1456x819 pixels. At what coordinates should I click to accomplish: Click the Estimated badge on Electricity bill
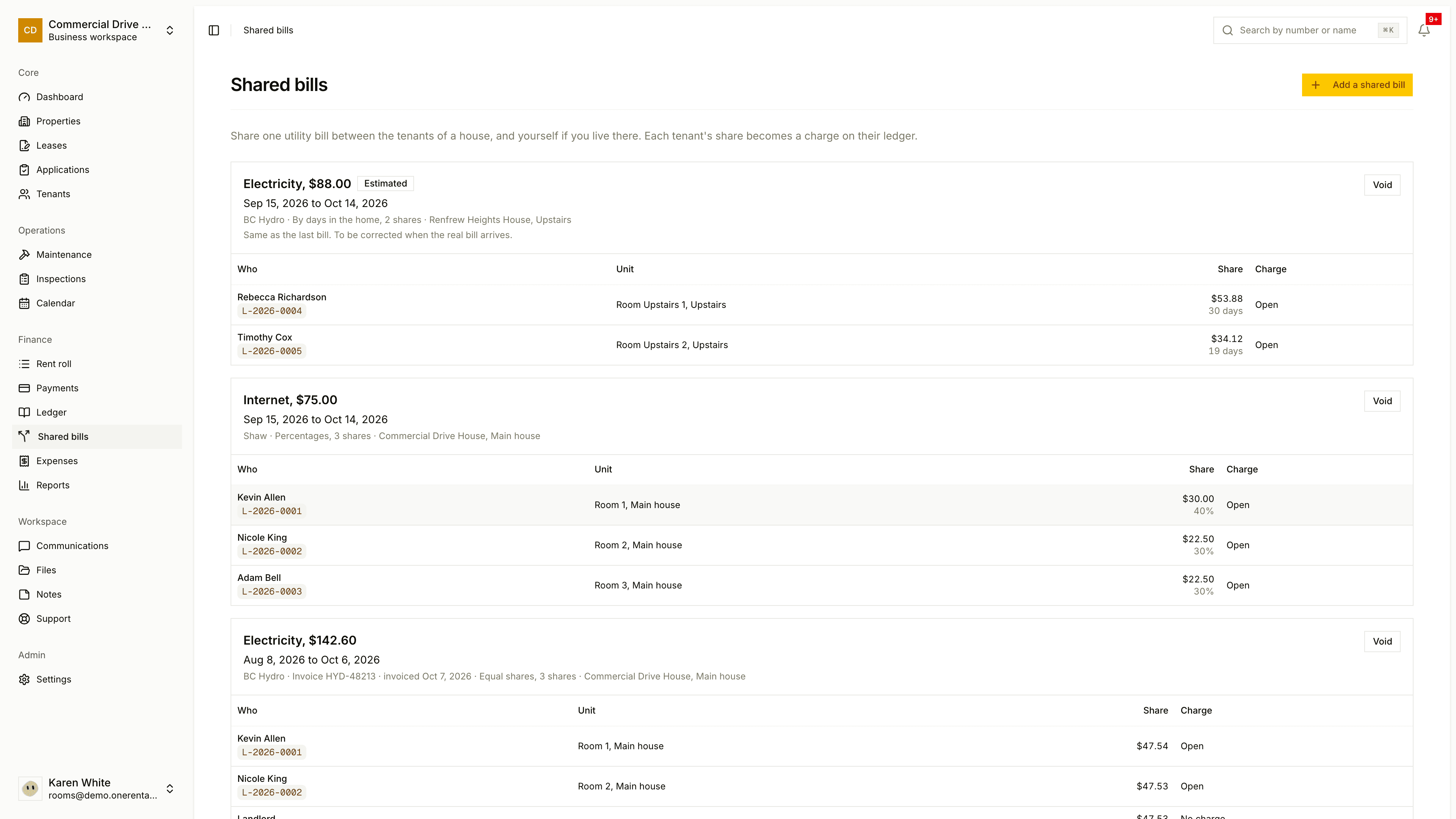pos(386,183)
